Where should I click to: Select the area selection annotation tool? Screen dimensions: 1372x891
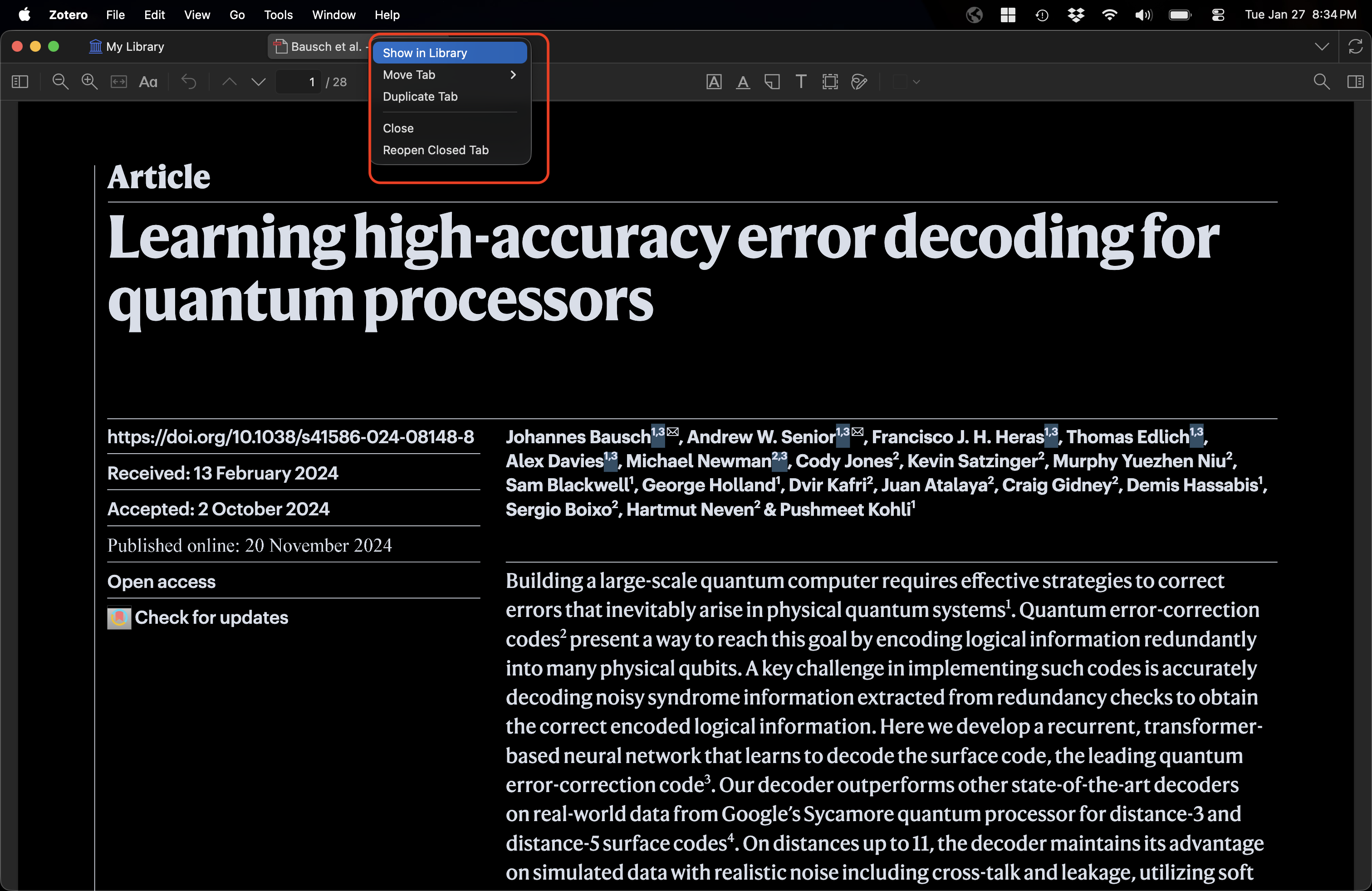tap(830, 82)
